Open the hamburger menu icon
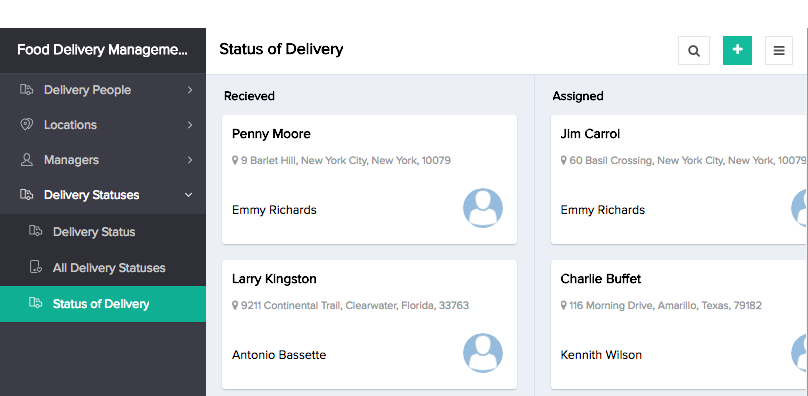808x396 pixels. (779, 51)
